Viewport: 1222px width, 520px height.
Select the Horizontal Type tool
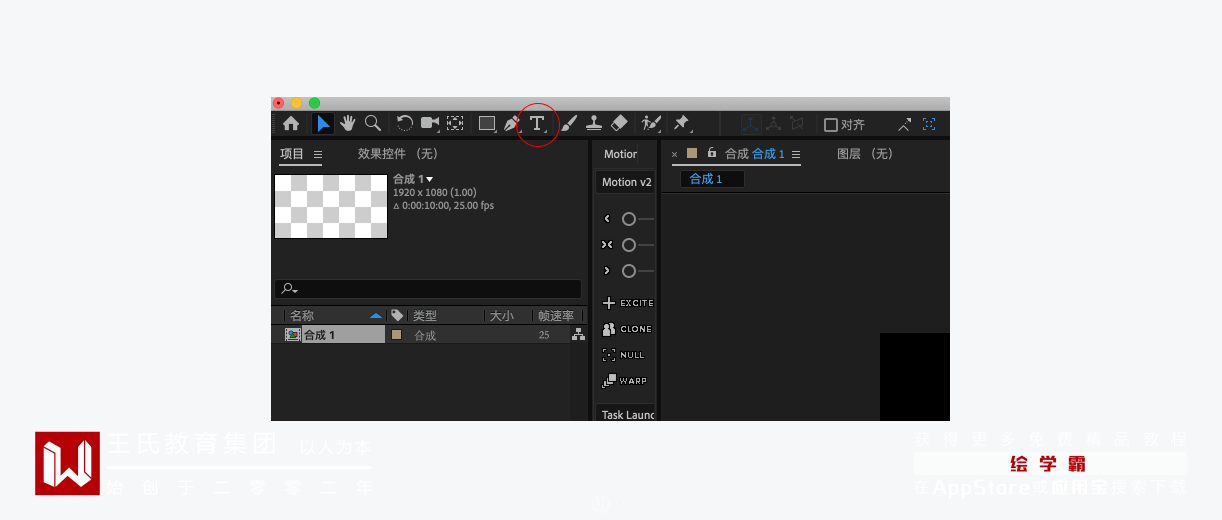pos(538,124)
